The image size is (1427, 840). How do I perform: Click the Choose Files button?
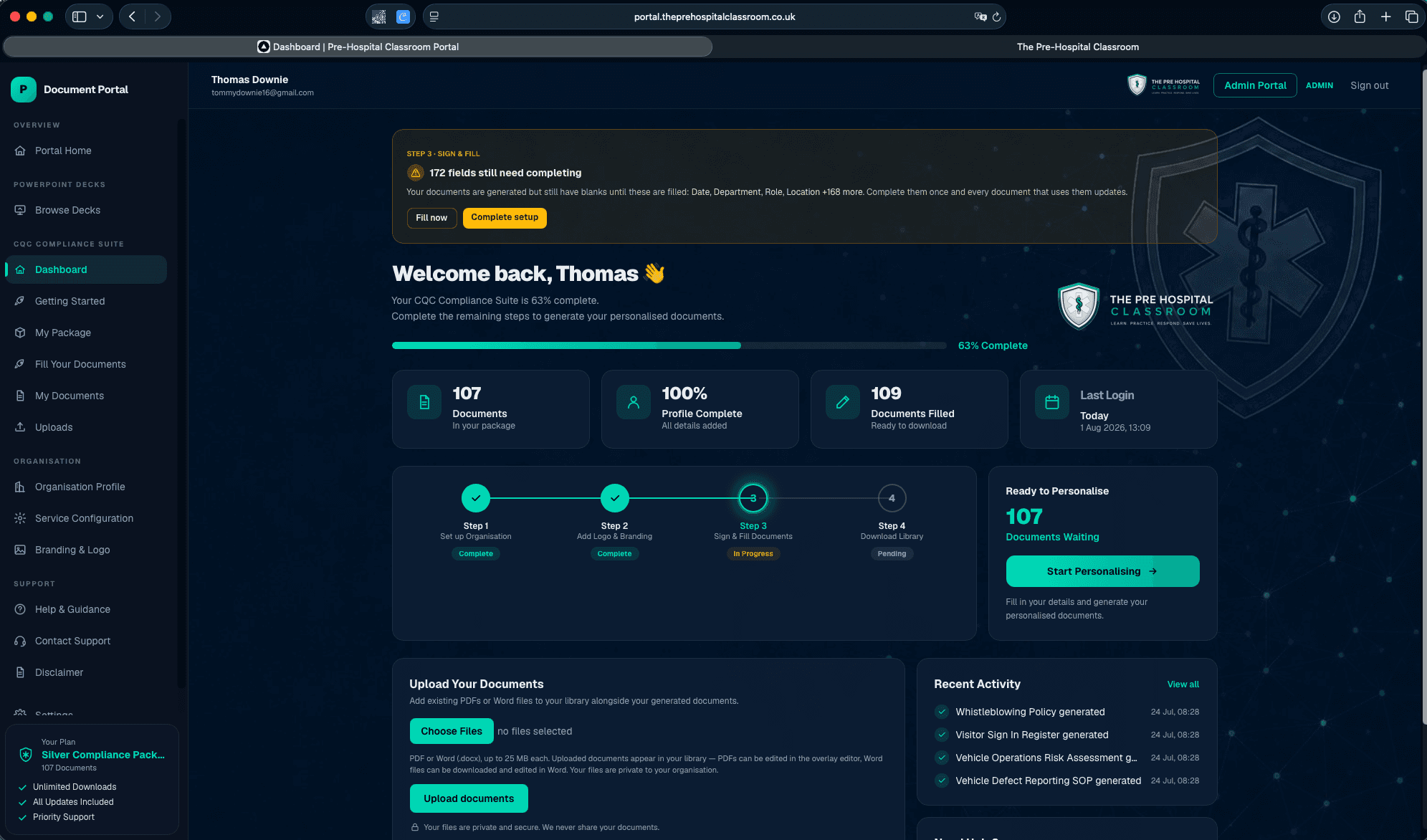point(452,731)
